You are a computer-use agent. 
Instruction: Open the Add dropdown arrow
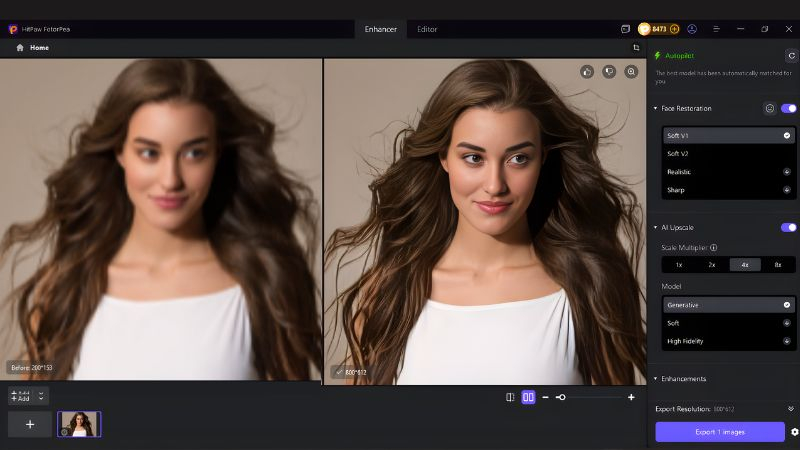click(41, 396)
